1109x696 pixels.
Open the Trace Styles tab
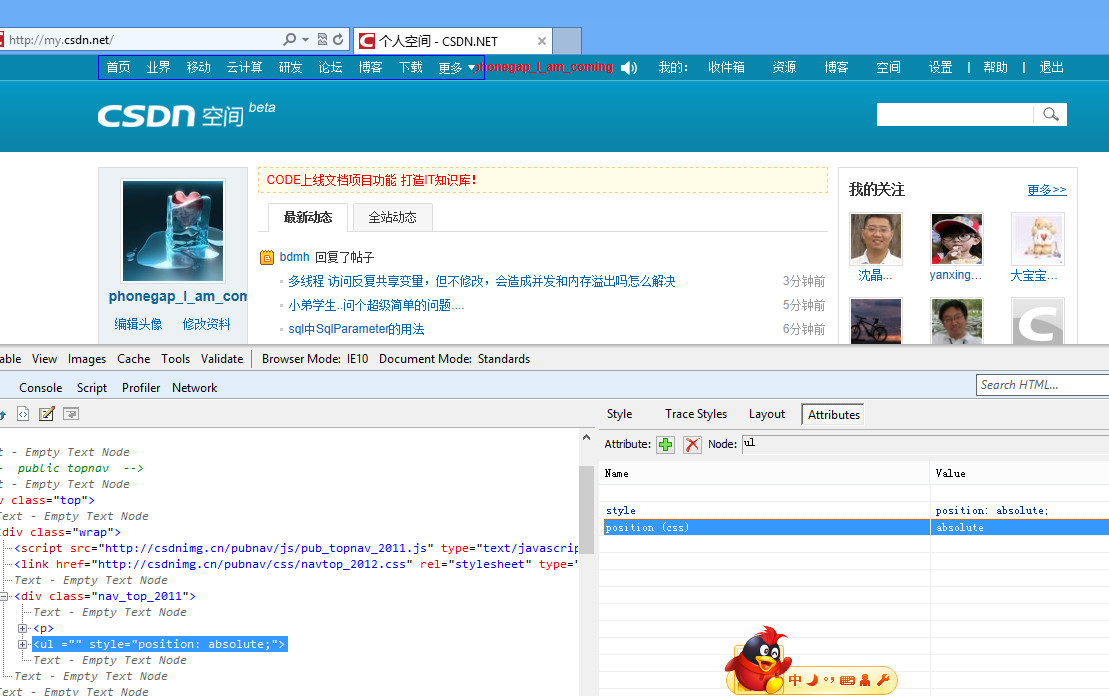point(696,414)
